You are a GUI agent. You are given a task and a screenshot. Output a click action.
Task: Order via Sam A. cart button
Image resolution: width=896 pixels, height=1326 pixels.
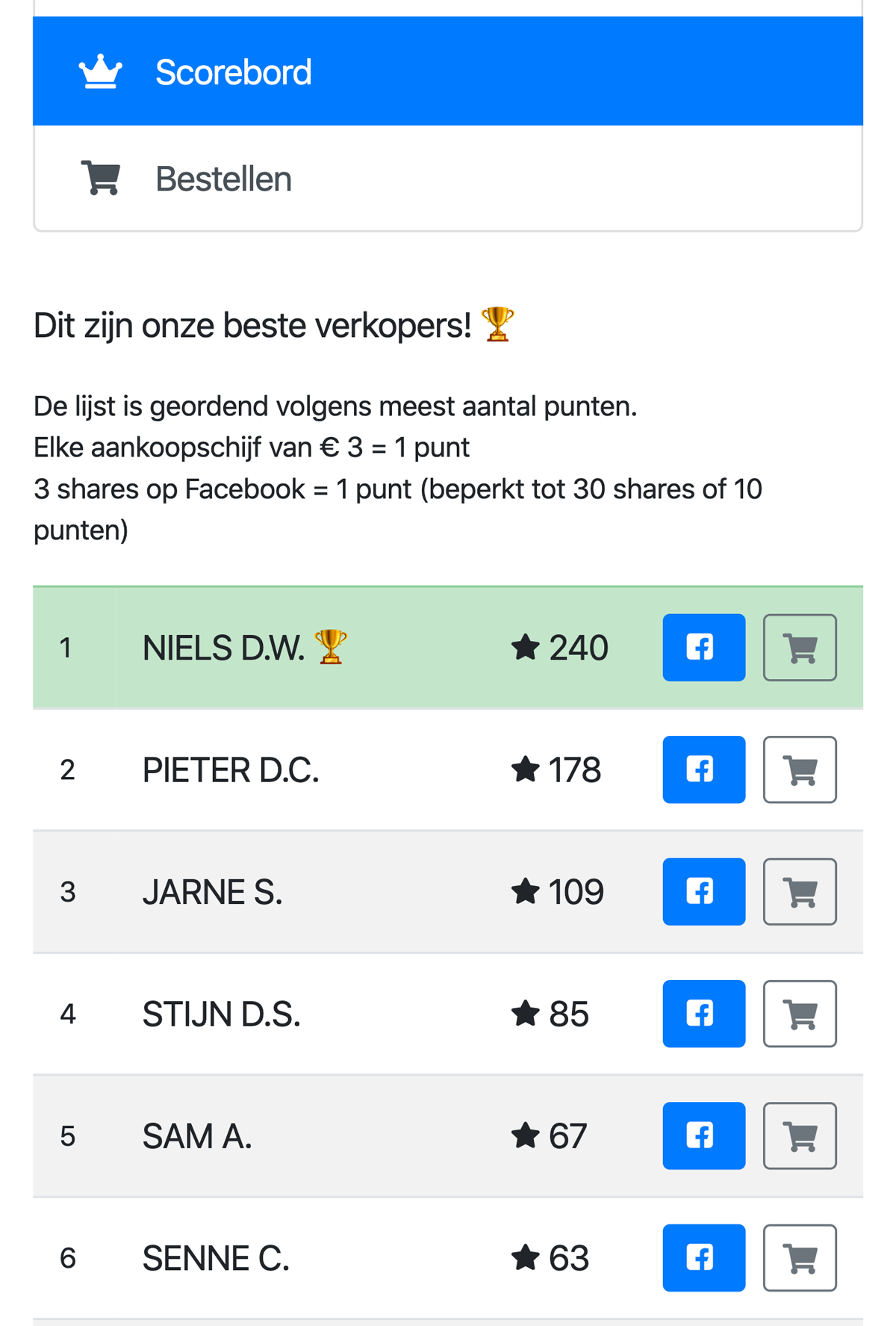tap(800, 1136)
